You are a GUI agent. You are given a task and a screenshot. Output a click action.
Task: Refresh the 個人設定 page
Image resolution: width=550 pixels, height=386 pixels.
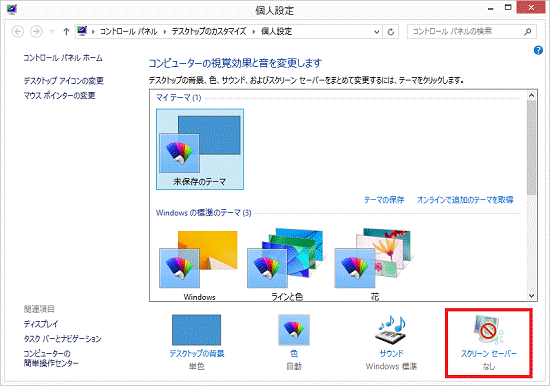tap(390, 32)
